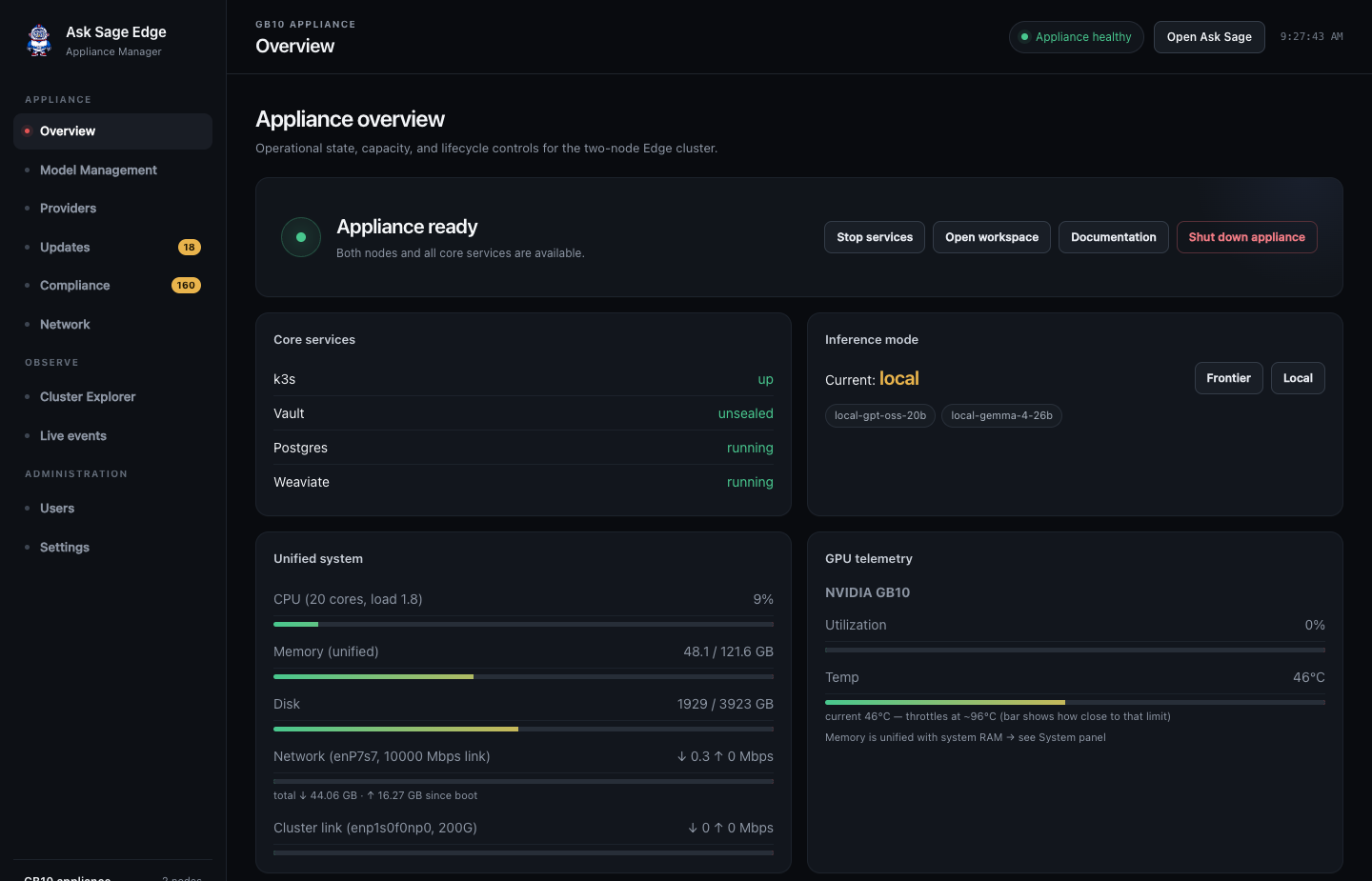Viewport: 1372px width, 881px height.
Task: Click the 9:27:43 AM clock
Action: pyautogui.click(x=1311, y=37)
